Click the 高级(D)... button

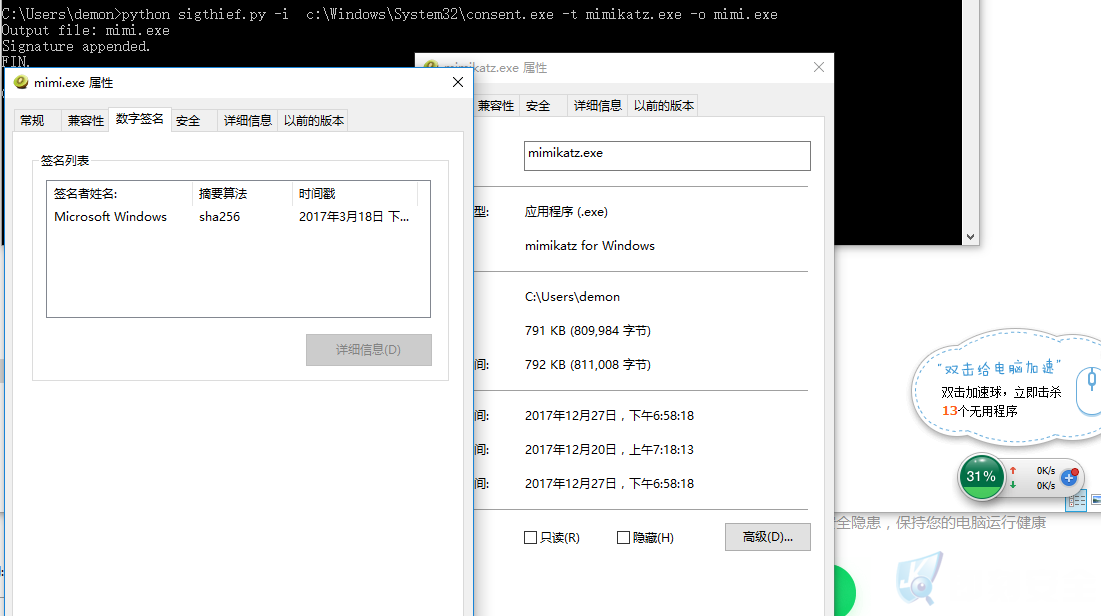click(767, 537)
